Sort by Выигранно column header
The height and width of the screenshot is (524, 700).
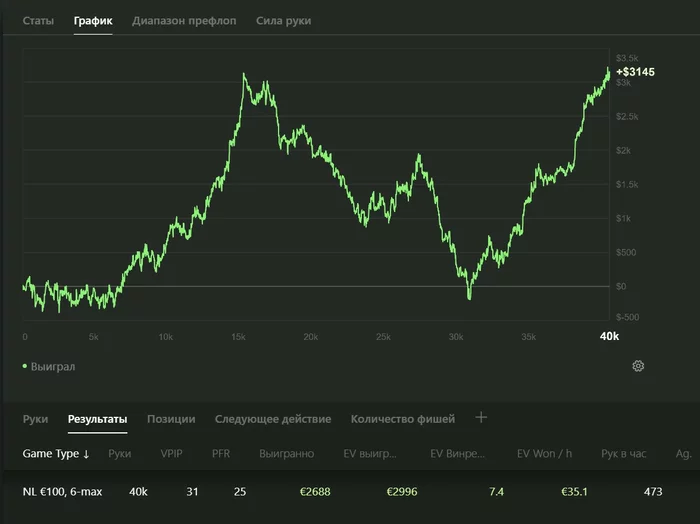pyautogui.click(x=287, y=454)
